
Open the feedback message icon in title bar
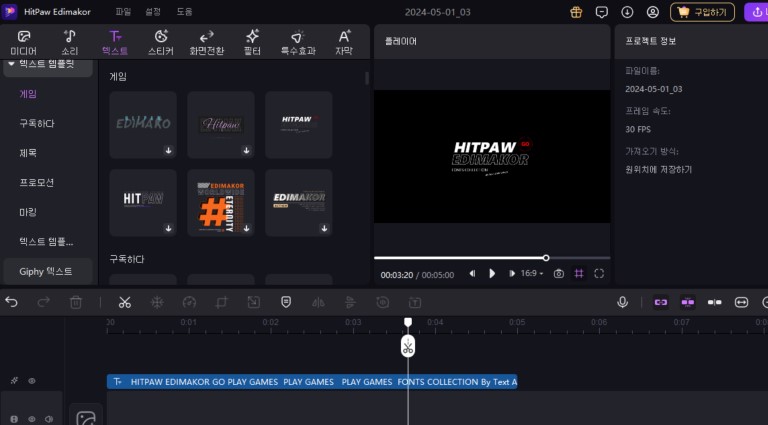[601, 13]
